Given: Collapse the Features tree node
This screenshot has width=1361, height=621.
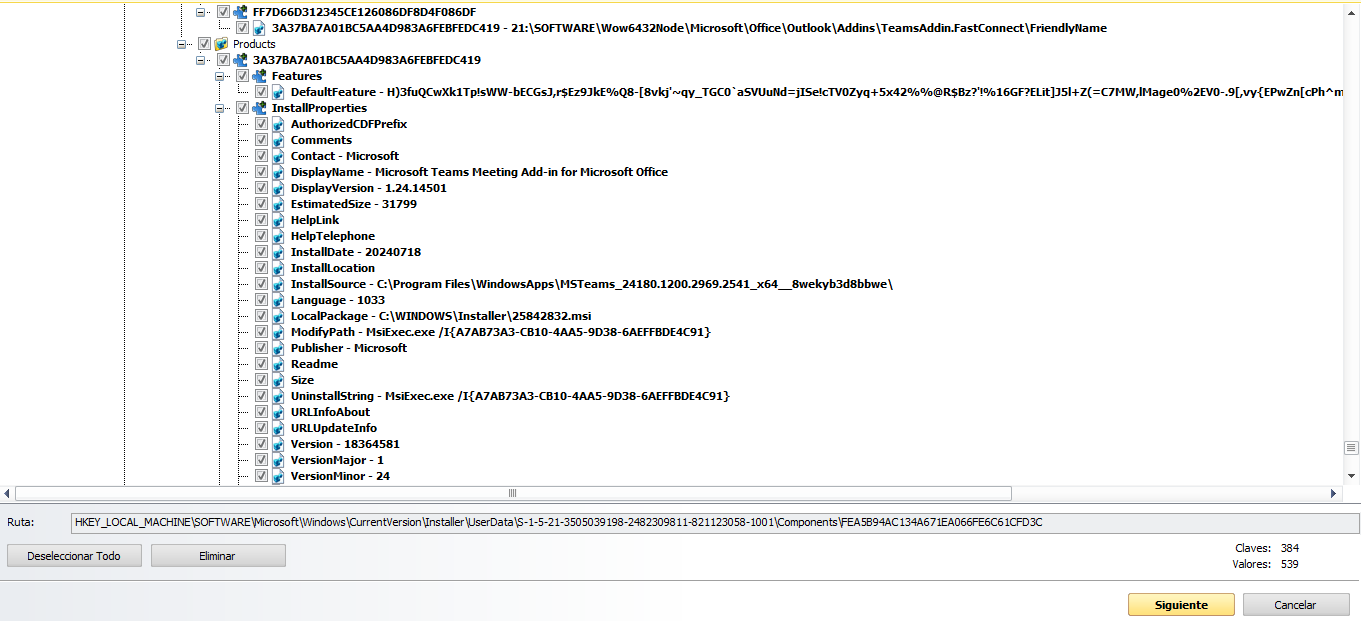Looking at the screenshot, I should point(221,76).
